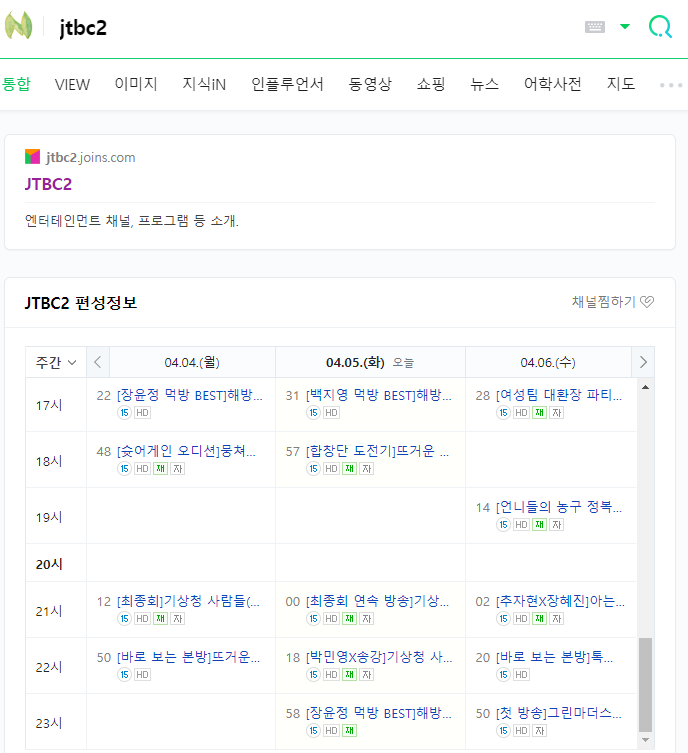Switch to the 동영상 tab
The height and width of the screenshot is (753, 688).
click(x=370, y=84)
